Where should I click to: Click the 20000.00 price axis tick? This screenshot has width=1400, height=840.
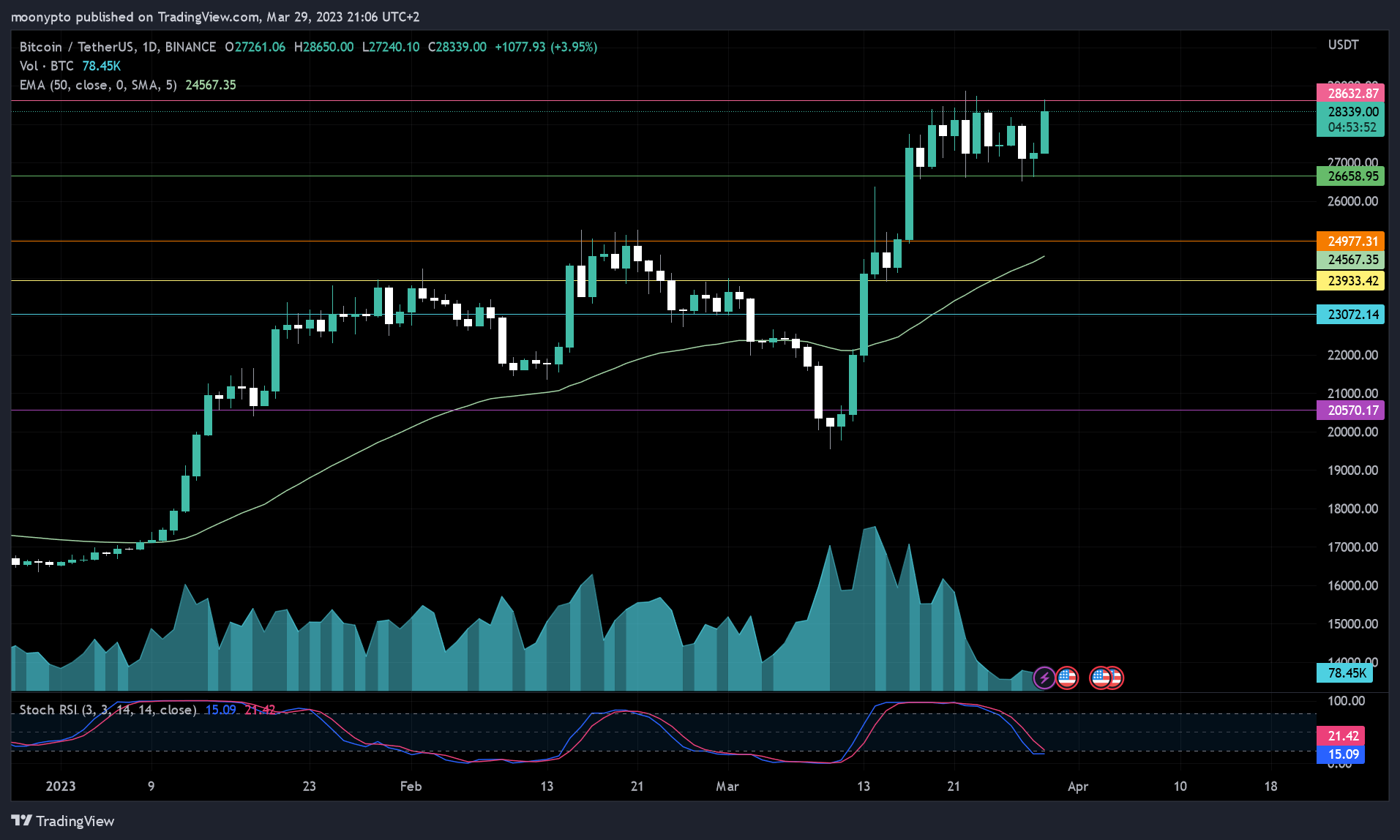pos(1352,432)
